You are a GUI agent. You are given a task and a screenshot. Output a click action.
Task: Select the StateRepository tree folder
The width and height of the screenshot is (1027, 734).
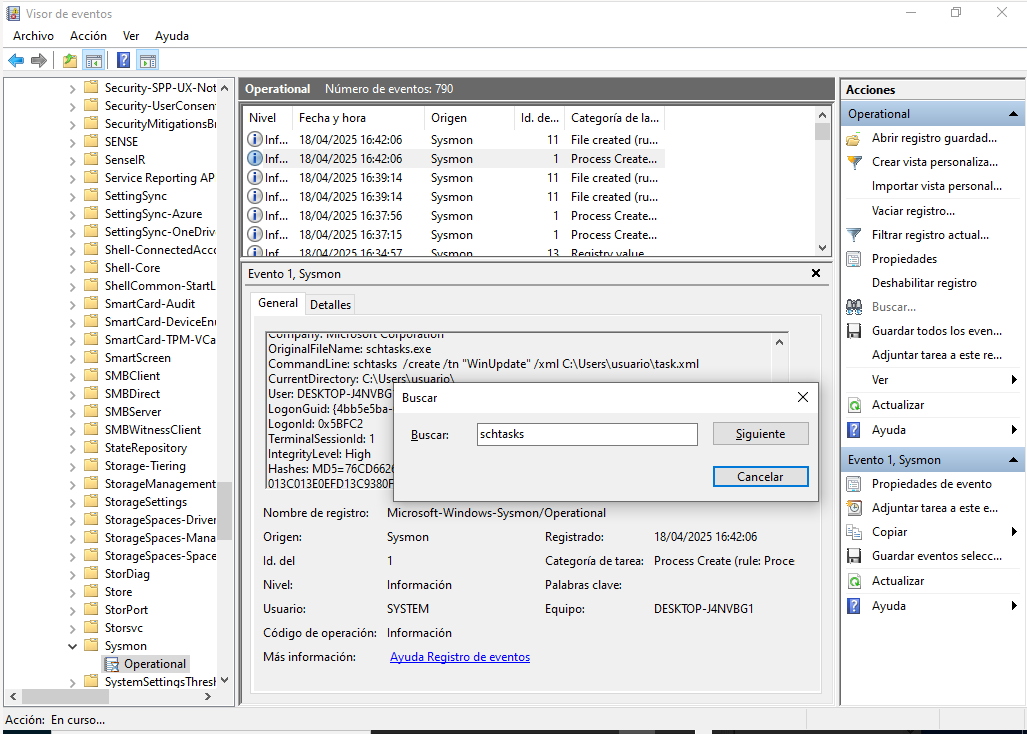(x=145, y=448)
